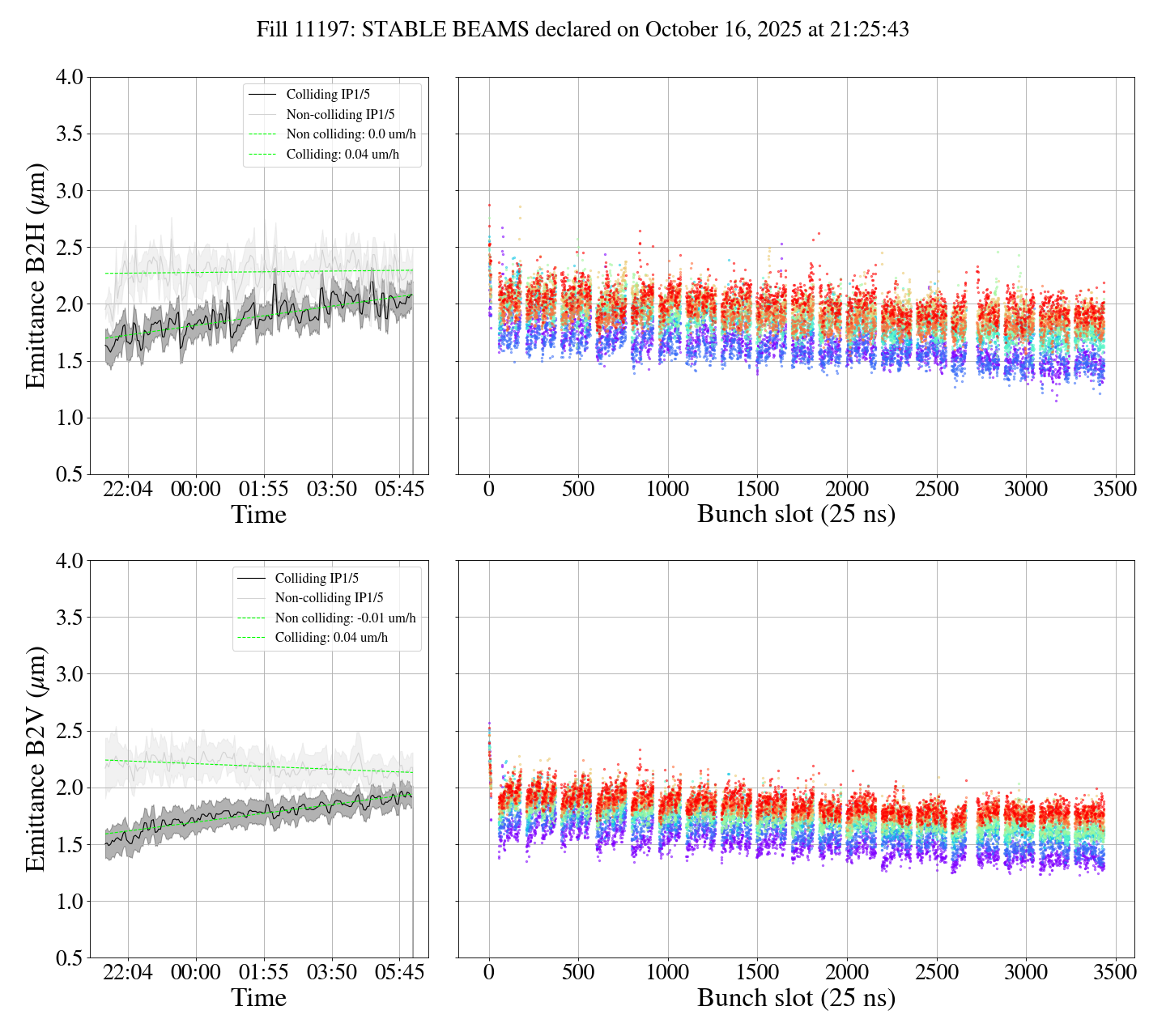
Task: Click the "05:45" tick on B2V time axis
Action: [x=399, y=973]
